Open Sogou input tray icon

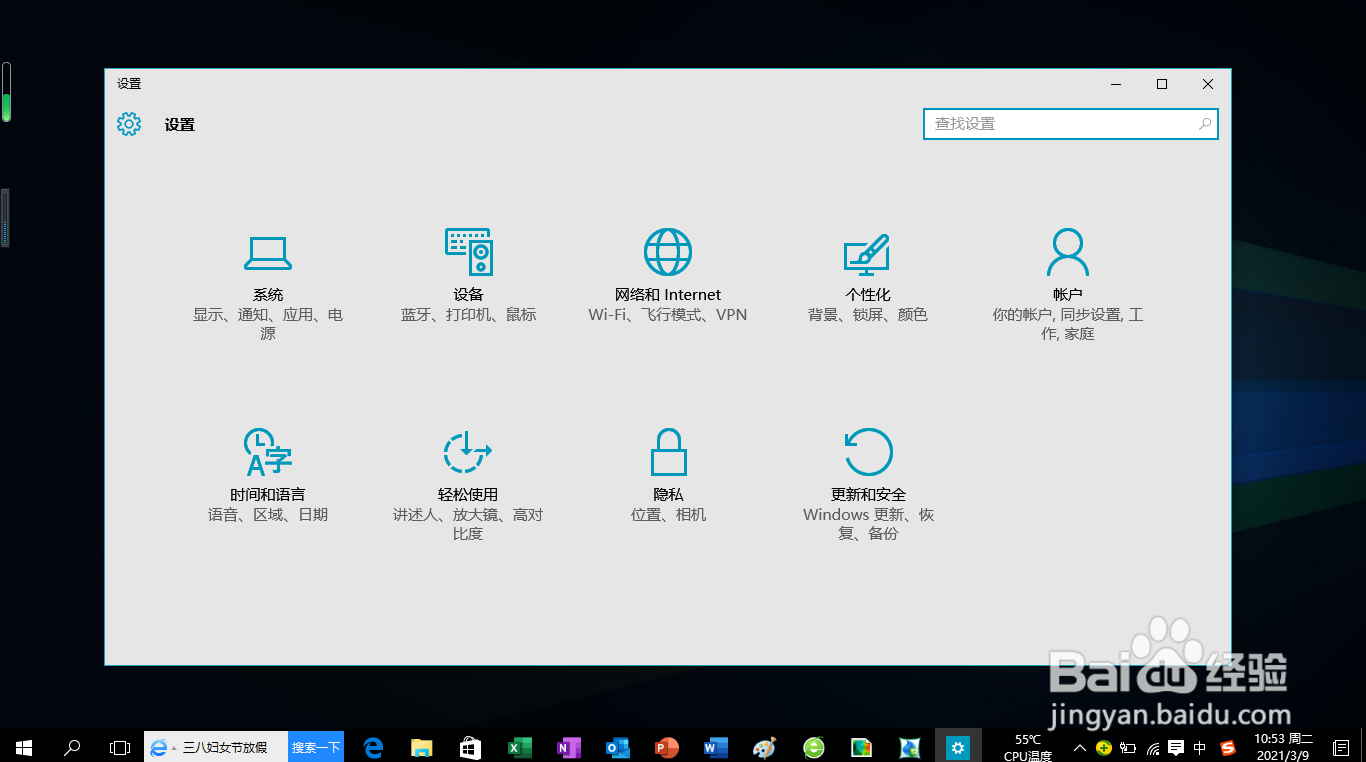tap(1227, 747)
